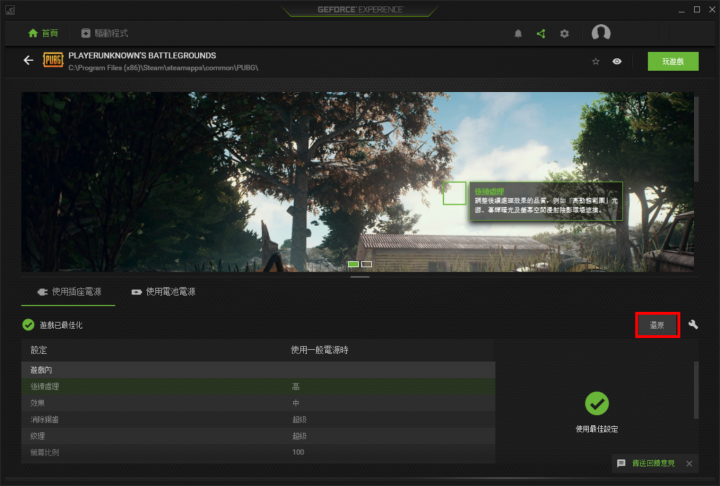Screen dimensions: 720x486
Task: Click the 遊戲內 section header
Action: click(x=258, y=370)
